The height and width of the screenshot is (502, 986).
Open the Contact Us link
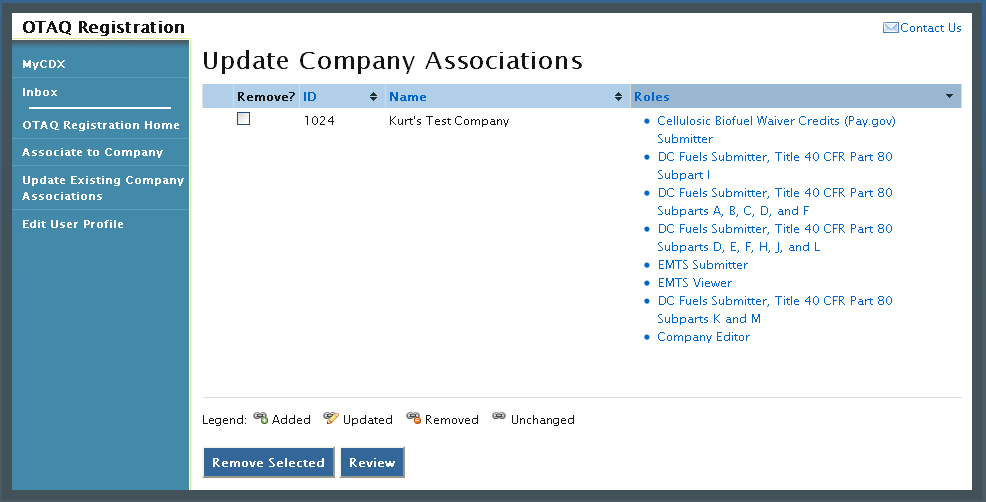pyautogui.click(x=930, y=28)
